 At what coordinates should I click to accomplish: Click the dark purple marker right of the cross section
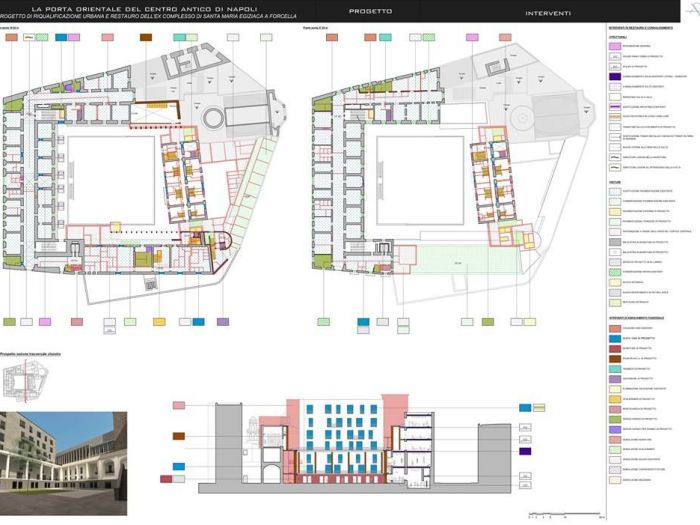pos(526,451)
